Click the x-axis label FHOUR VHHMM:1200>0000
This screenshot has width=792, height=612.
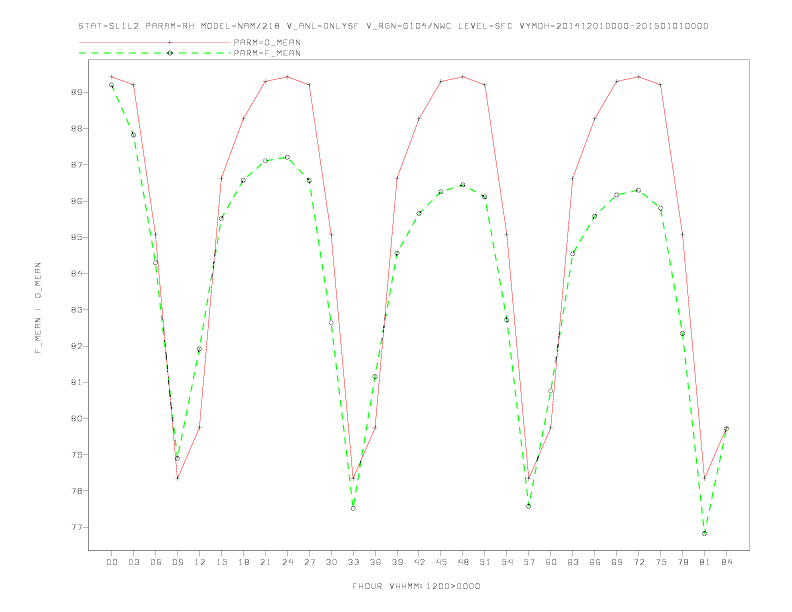click(416, 586)
